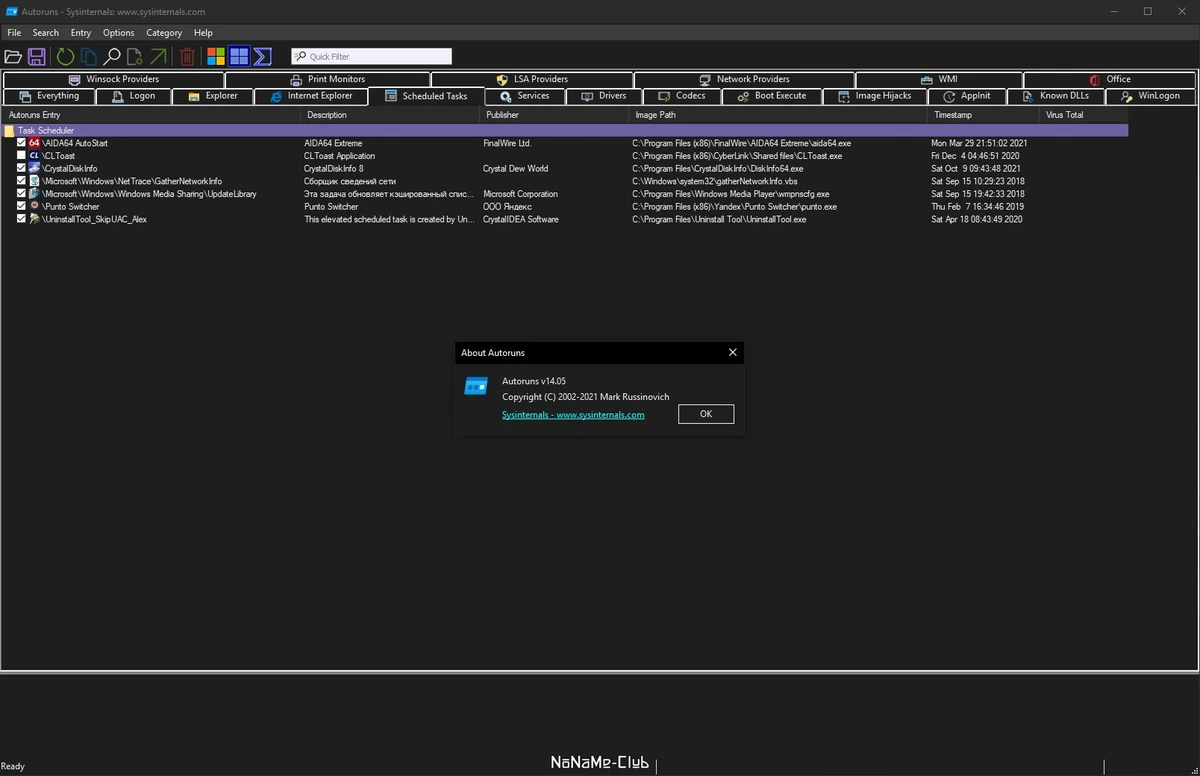Uncheck the GatherNetworkInfo entry checkbox
The image size is (1200, 776).
tap(22, 181)
